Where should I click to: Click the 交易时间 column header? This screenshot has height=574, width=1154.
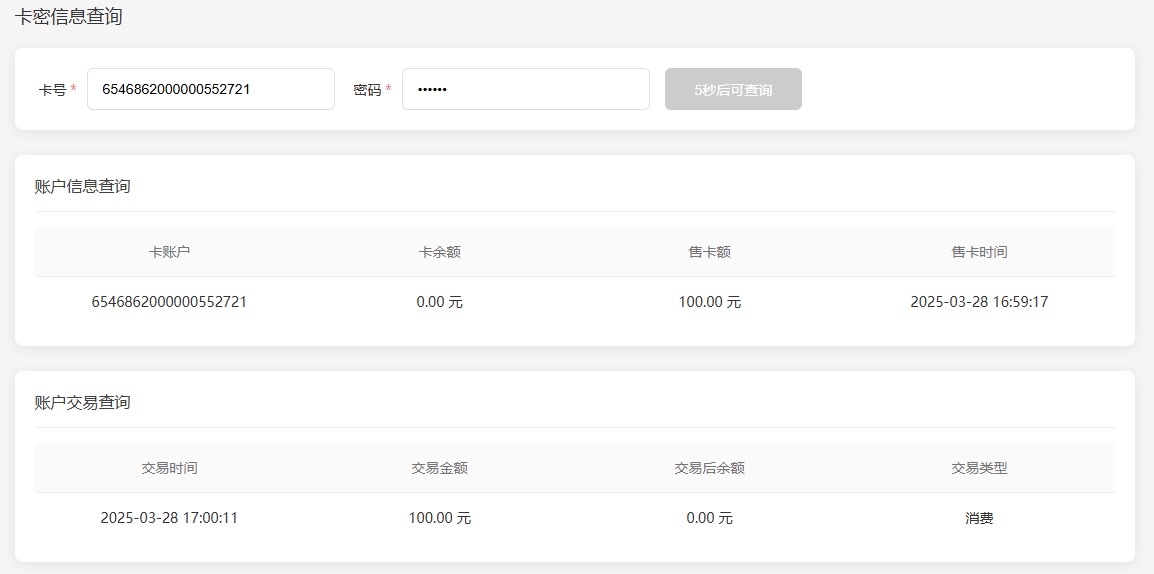169,468
